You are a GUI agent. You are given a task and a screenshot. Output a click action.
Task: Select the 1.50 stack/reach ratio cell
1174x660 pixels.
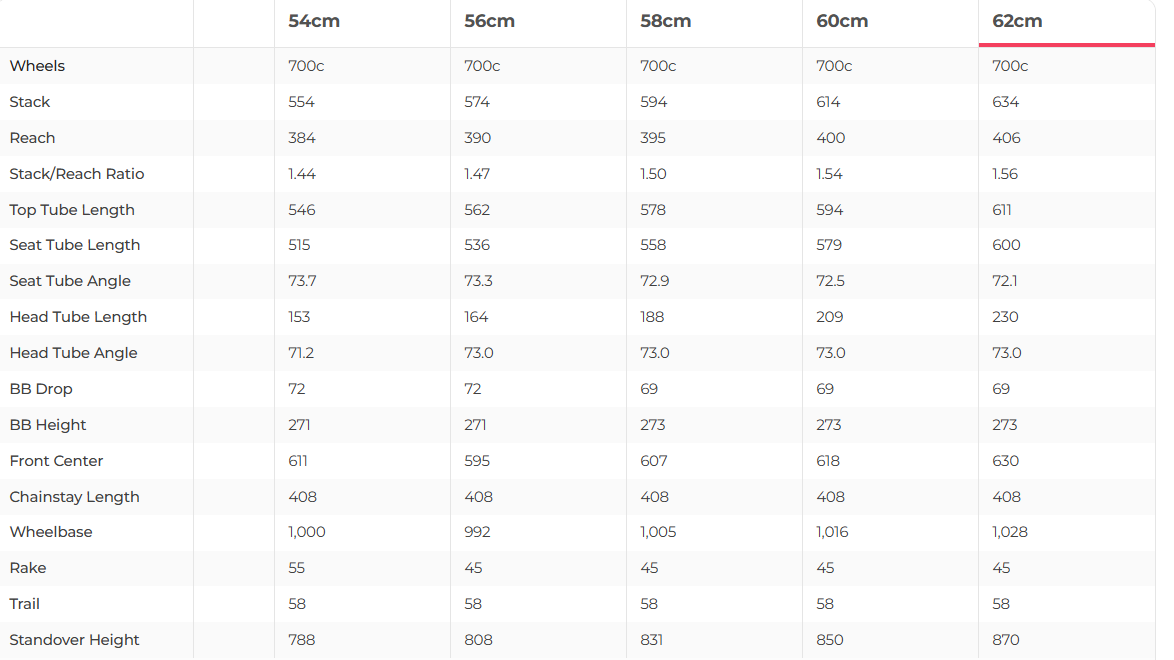653,174
